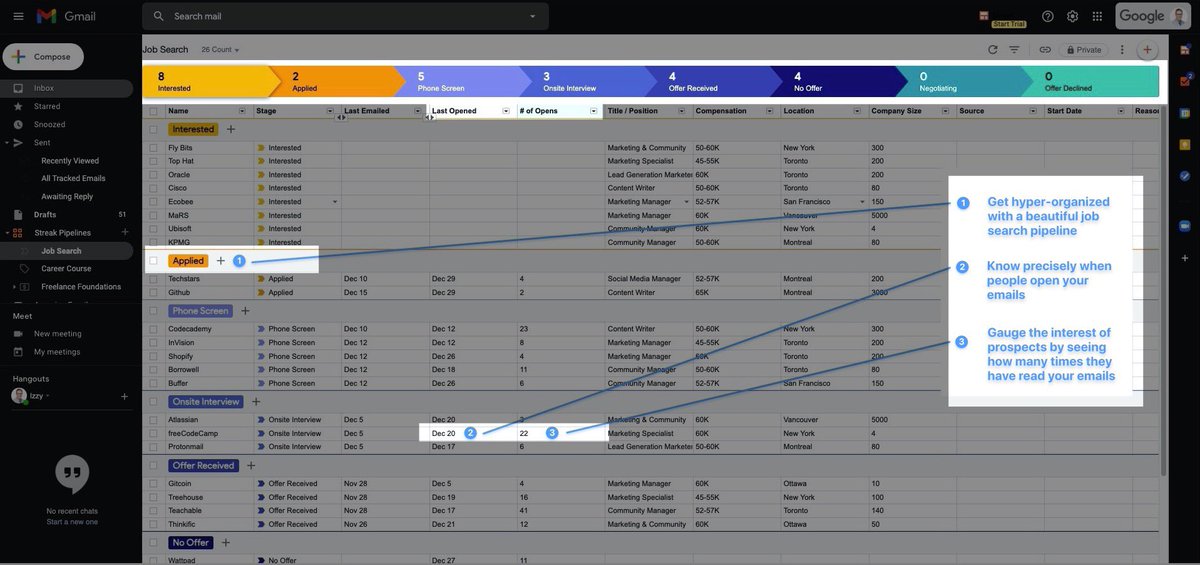
Task: Add a new Streak pipeline from sidebar
Action: coord(125,232)
